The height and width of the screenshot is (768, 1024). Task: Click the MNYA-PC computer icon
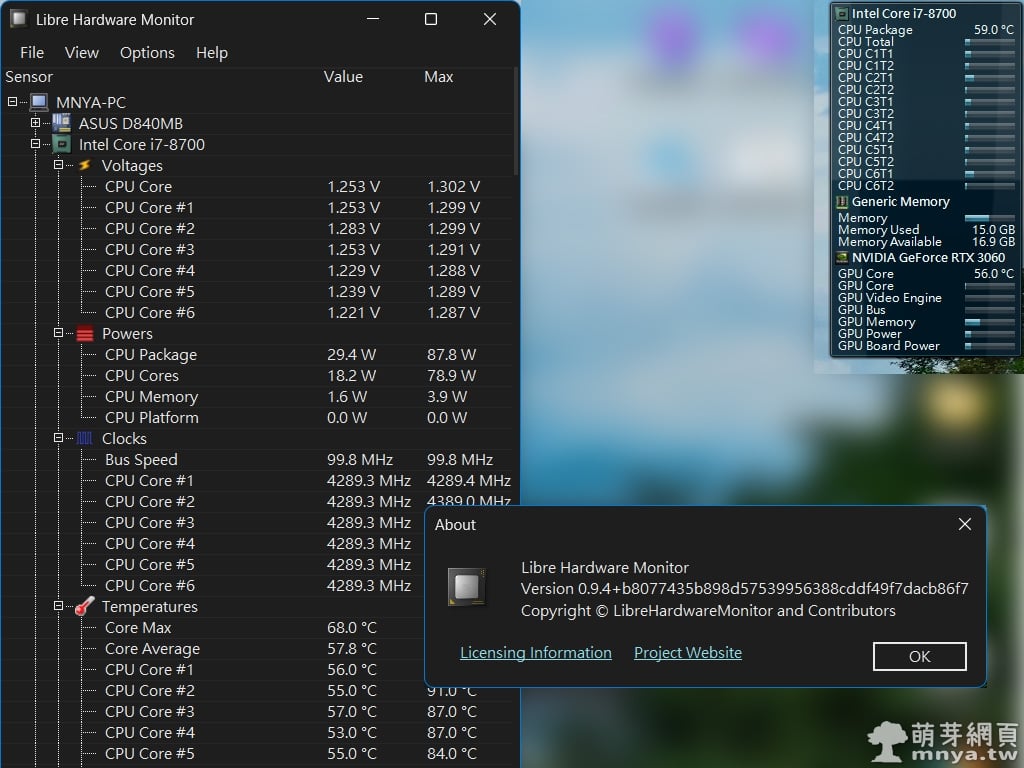click(x=40, y=101)
